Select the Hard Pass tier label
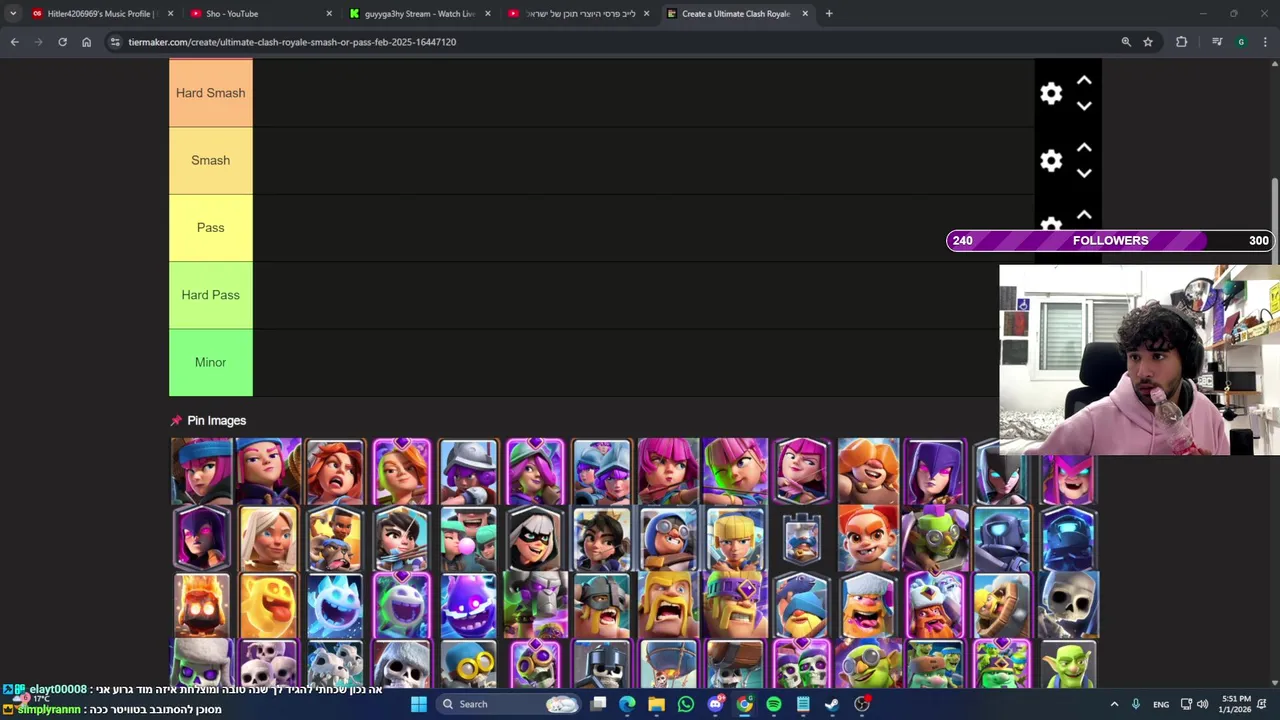Image resolution: width=1280 pixels, height=720 pixels. [x=210, y=295]
